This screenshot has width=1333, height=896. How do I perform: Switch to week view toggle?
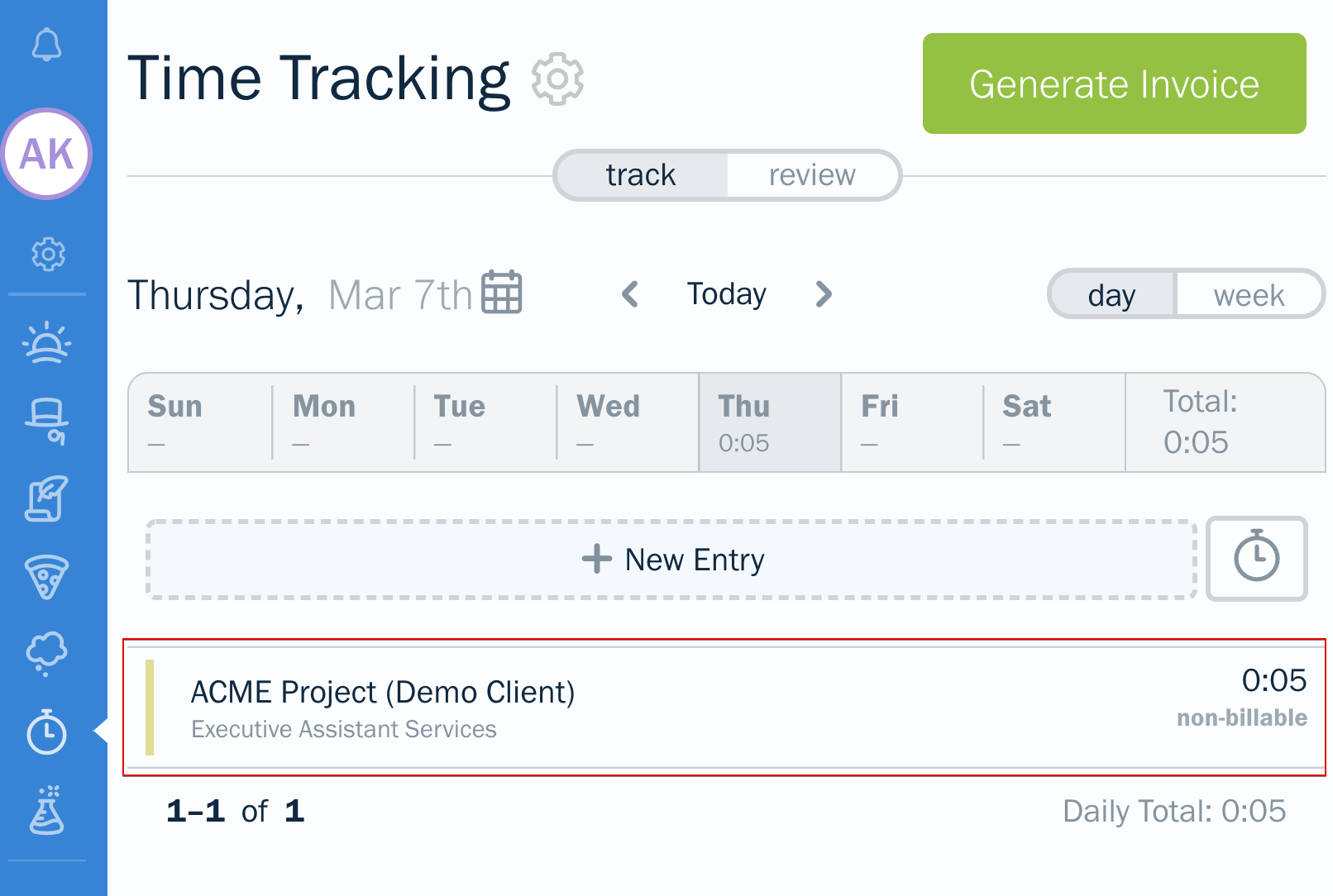[x=1249, y=295]
